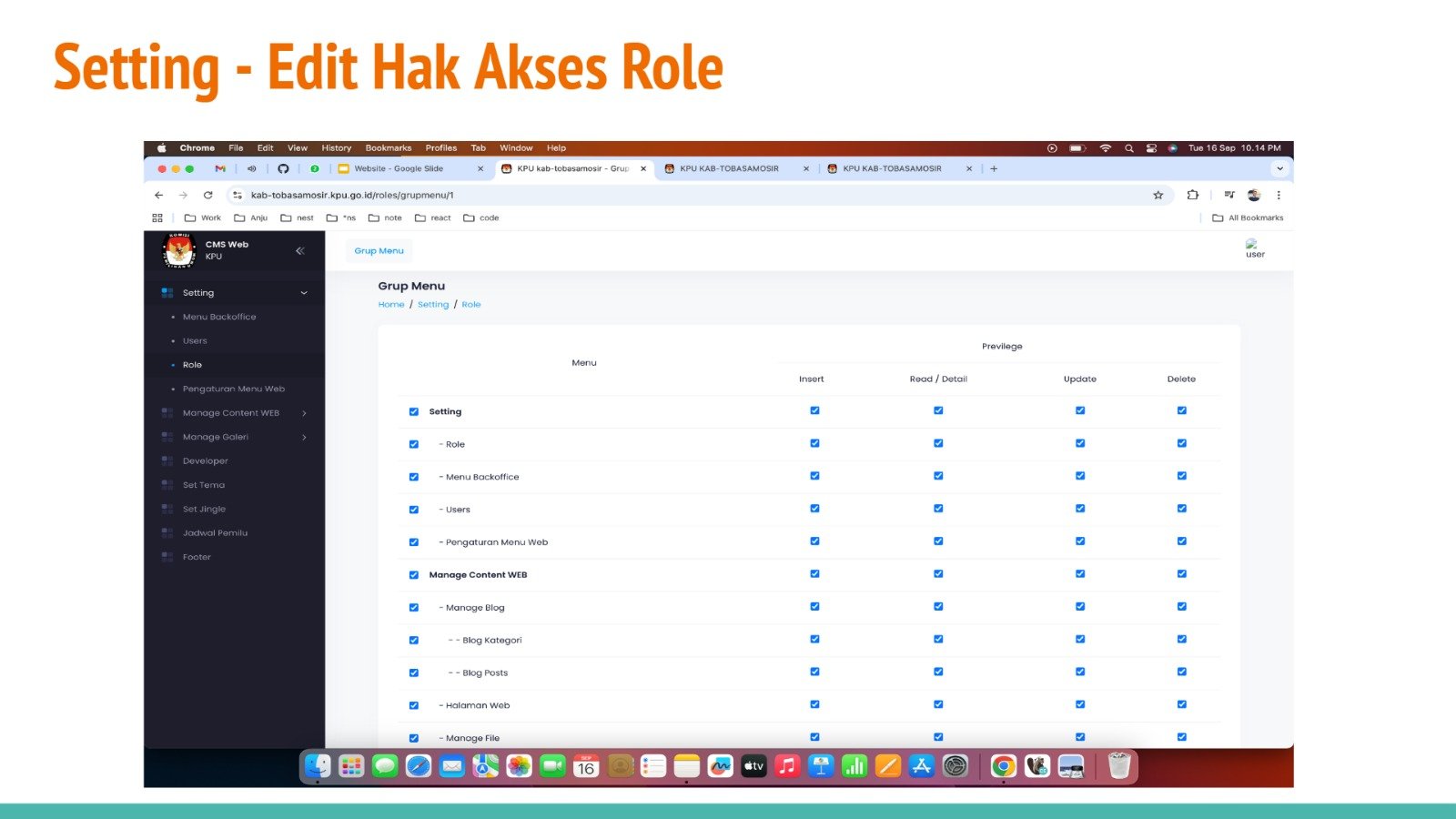Click the Home breadcrumb link
Viewport: 1456px width, 819px height.
(x=390, y=305)
